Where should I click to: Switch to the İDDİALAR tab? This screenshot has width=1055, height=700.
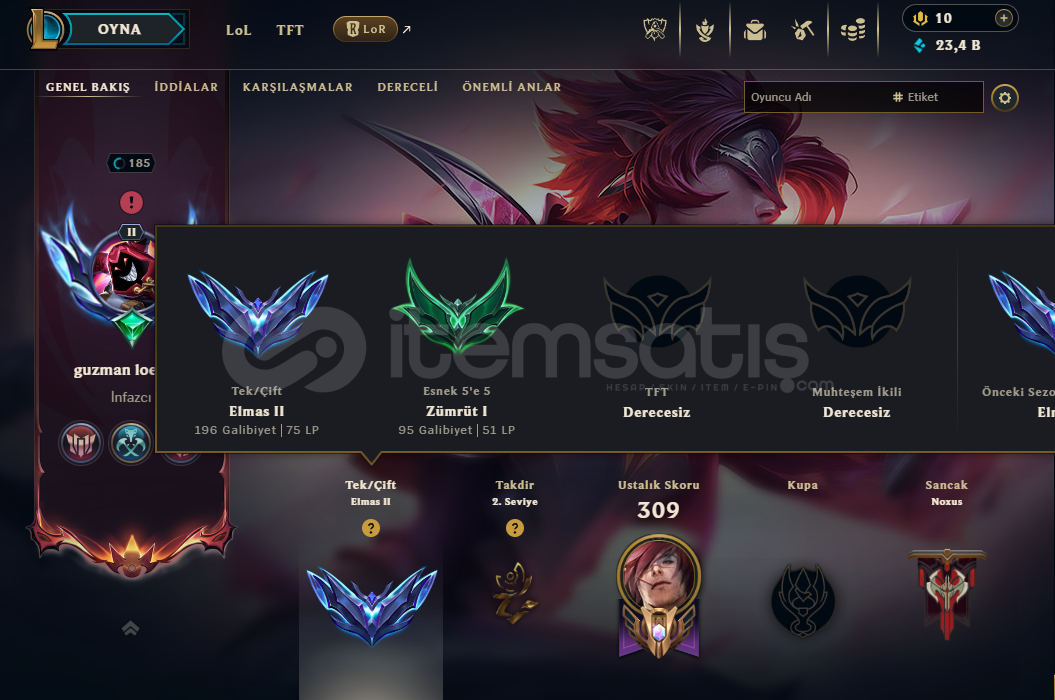coord(186,87)
